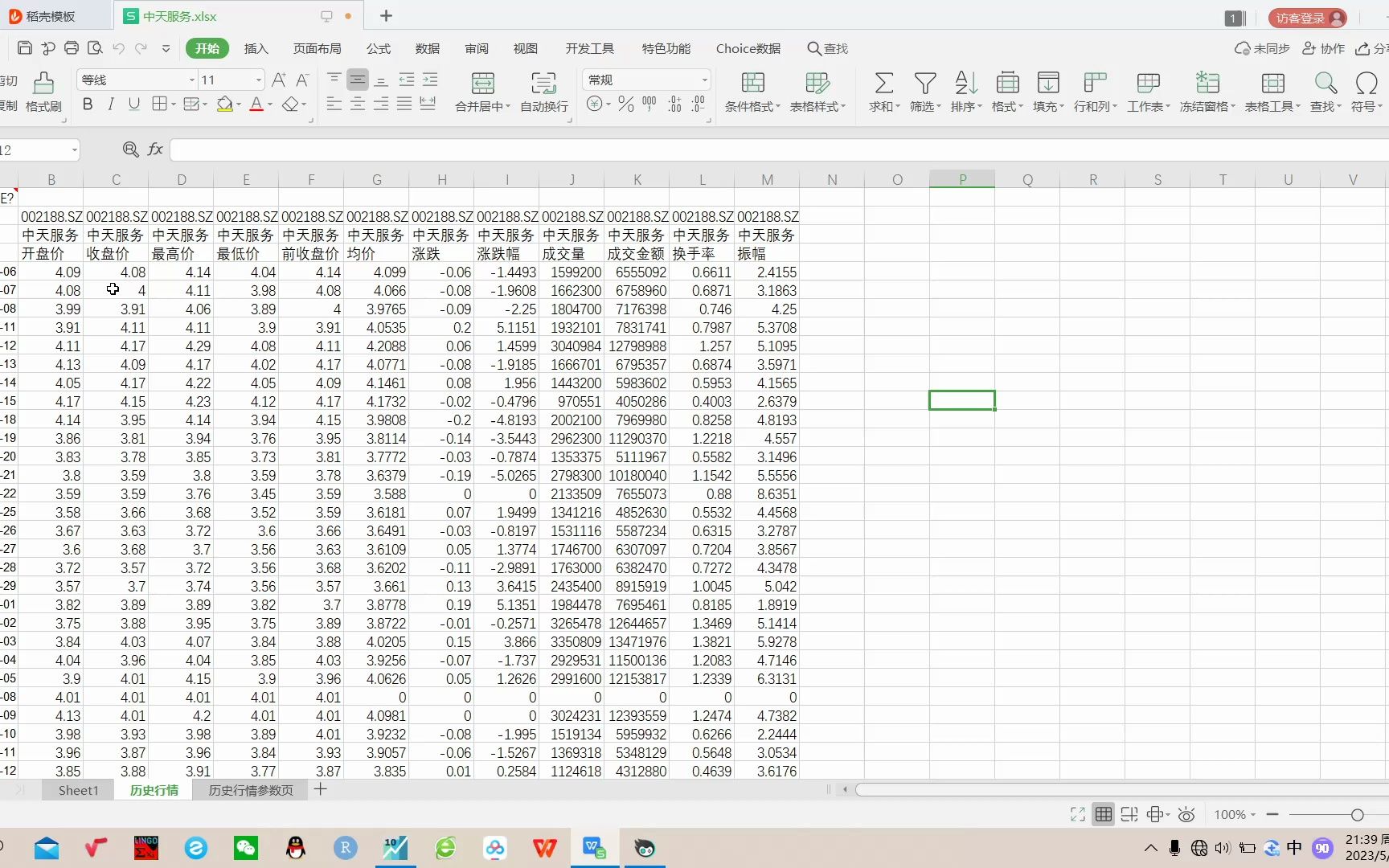Viewport: 1389px width, 868px height.
Task: Click the zoom slider handle in status bar
Action: (x=1357, y=815)
